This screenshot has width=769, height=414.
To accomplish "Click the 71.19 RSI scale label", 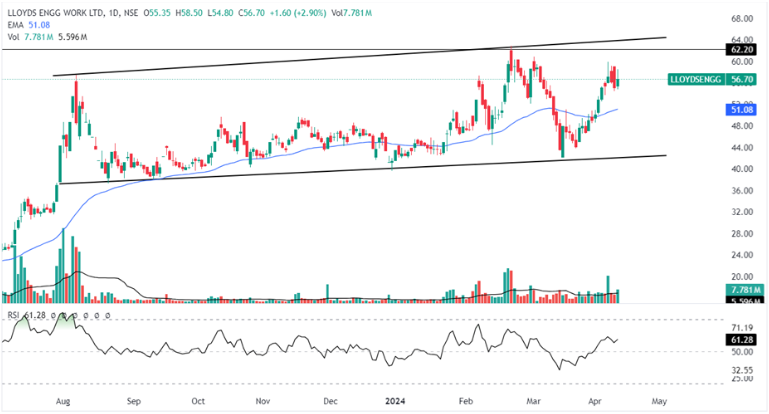I will click(741, 327).
